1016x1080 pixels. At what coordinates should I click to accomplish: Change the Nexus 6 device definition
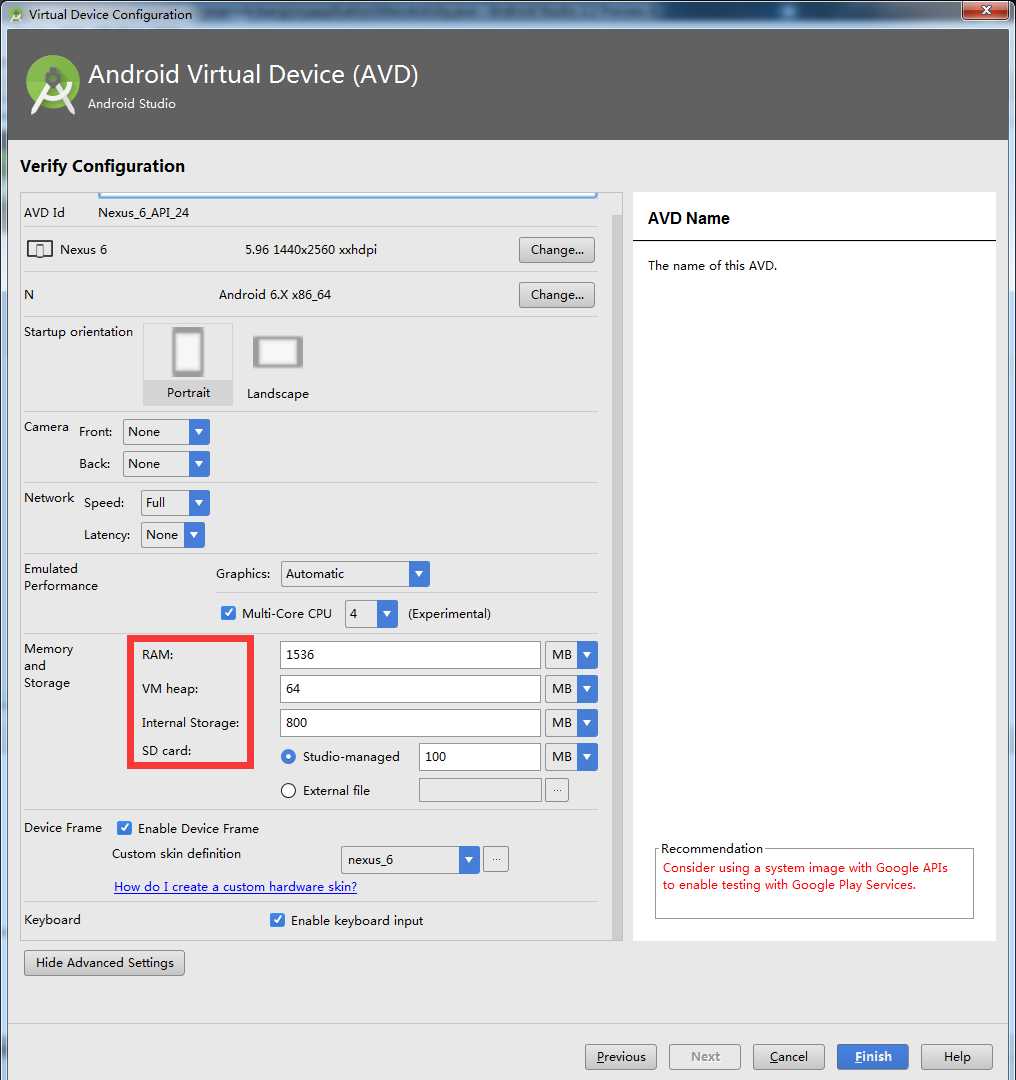click(557, 250)
